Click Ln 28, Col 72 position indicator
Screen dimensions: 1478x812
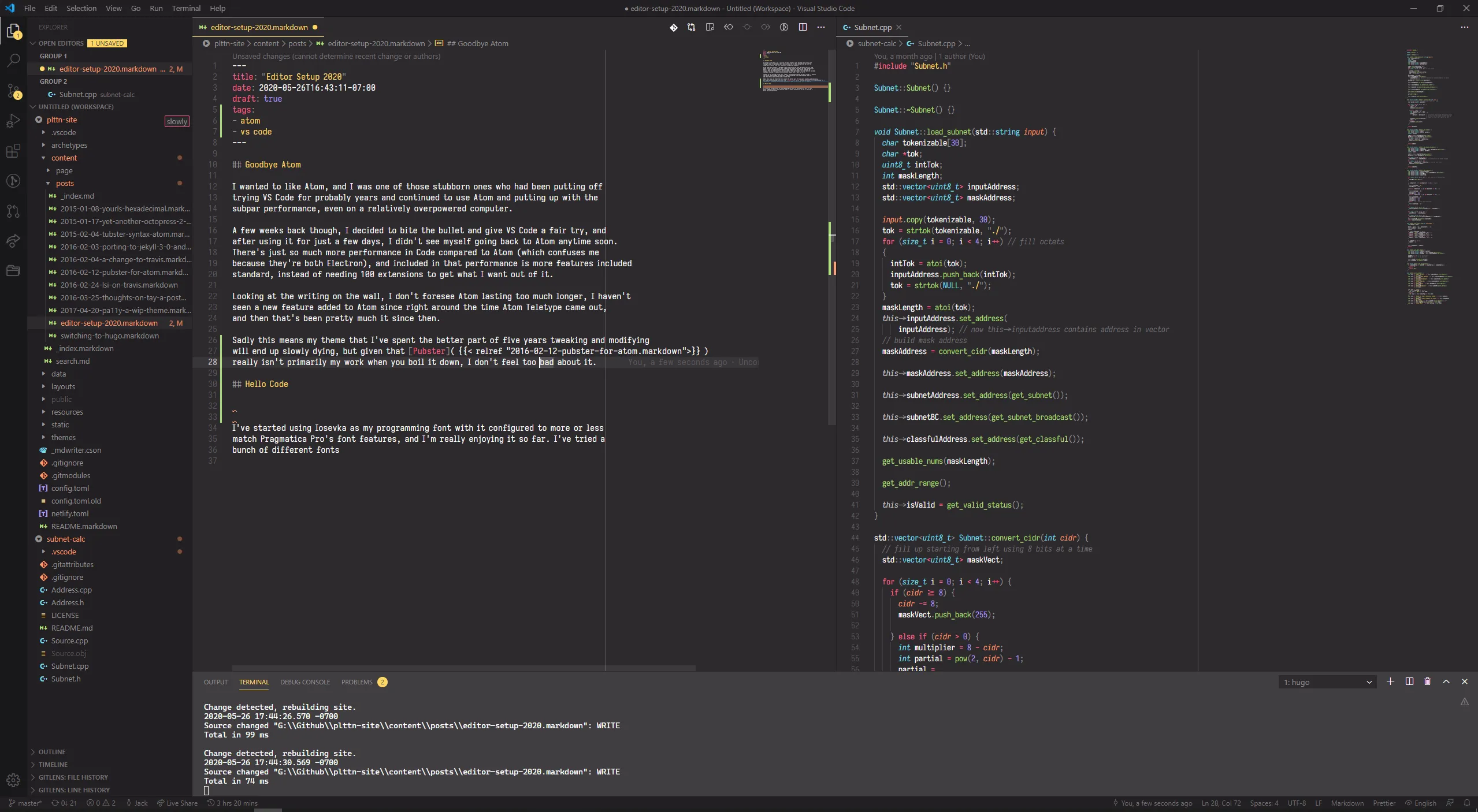pos(1221,803)
